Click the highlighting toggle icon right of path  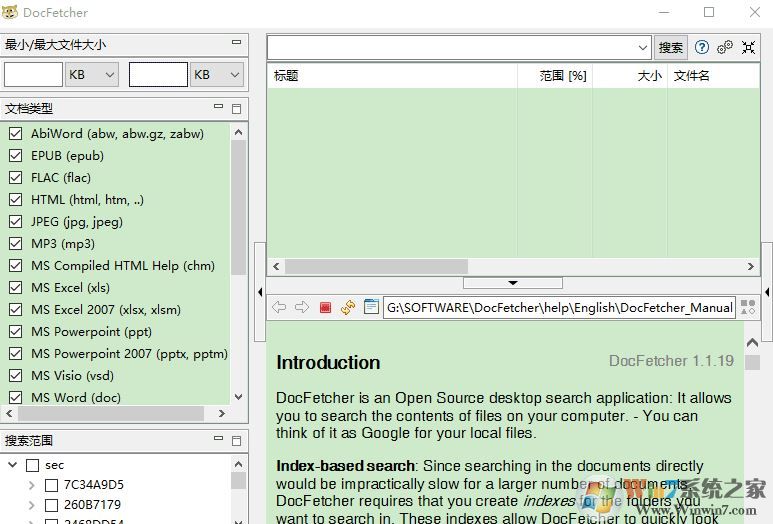point(748,307)
